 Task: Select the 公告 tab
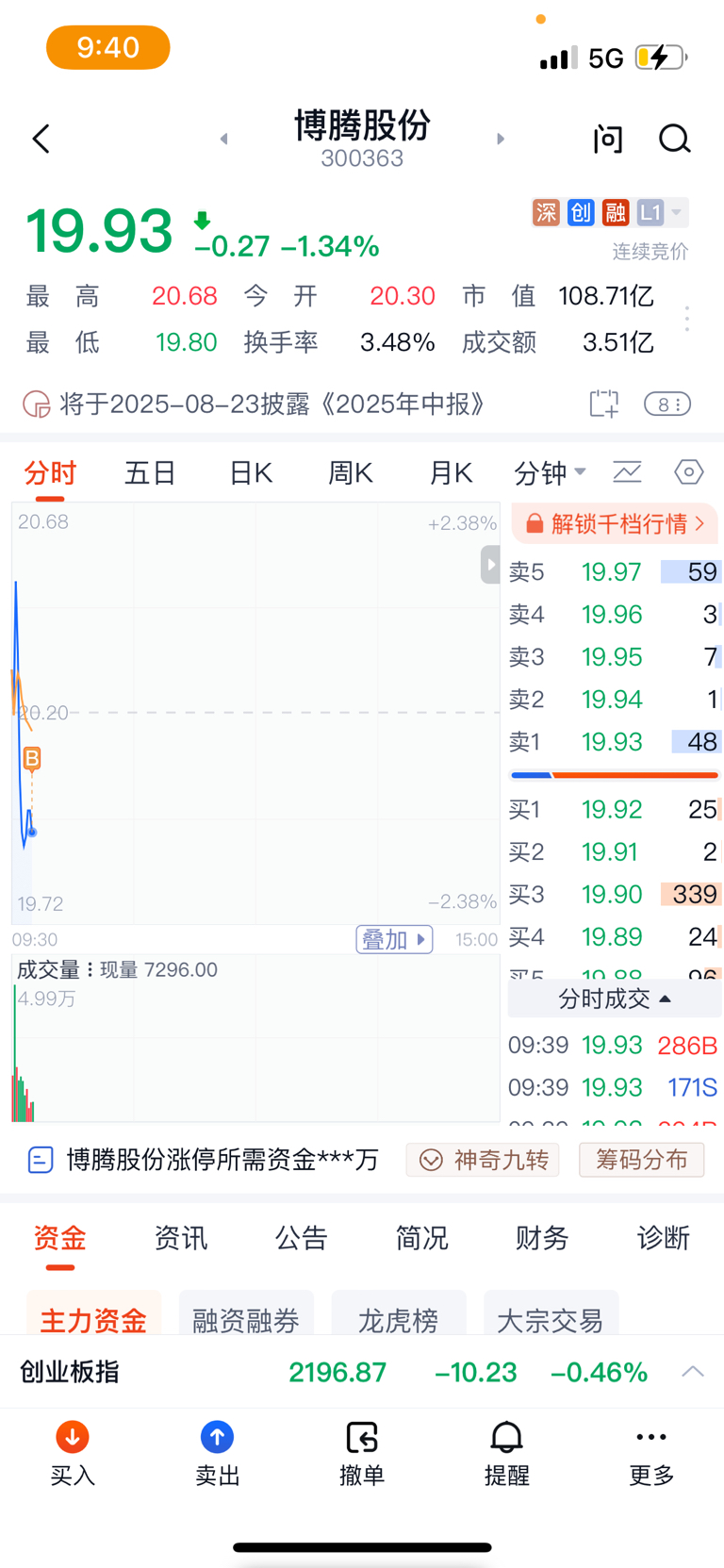tap(302, 1238)
